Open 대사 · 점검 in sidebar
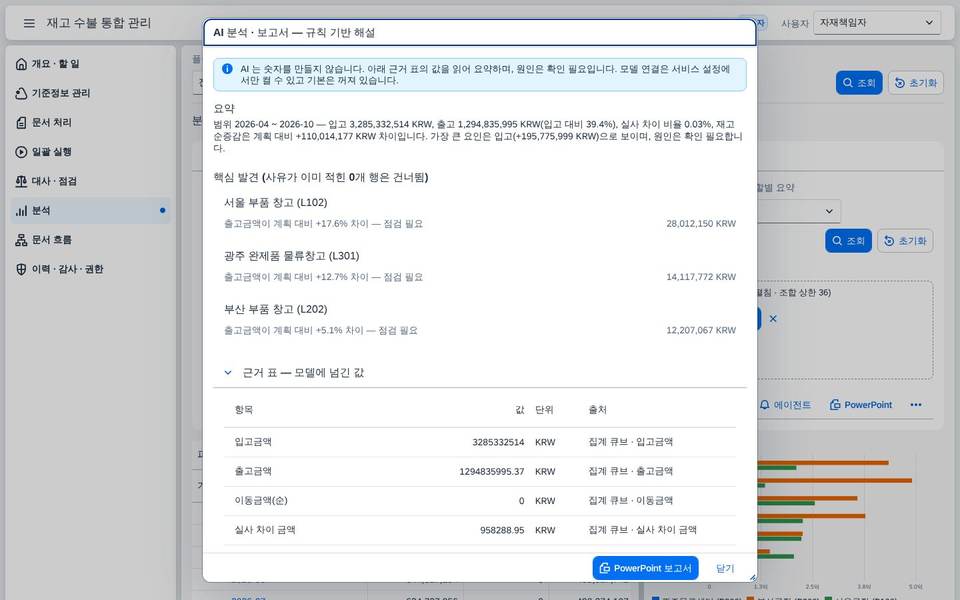Screen dimensions: 960x600 point(91,181)
